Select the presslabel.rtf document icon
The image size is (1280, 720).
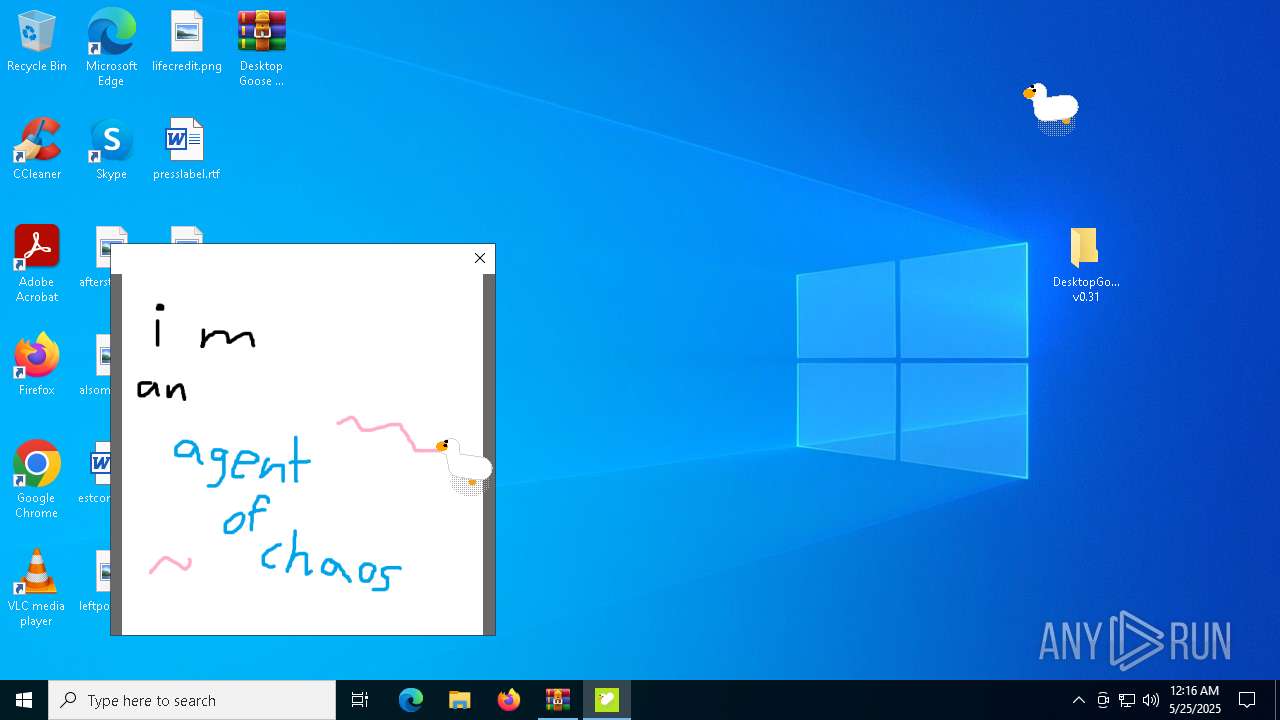186,150
